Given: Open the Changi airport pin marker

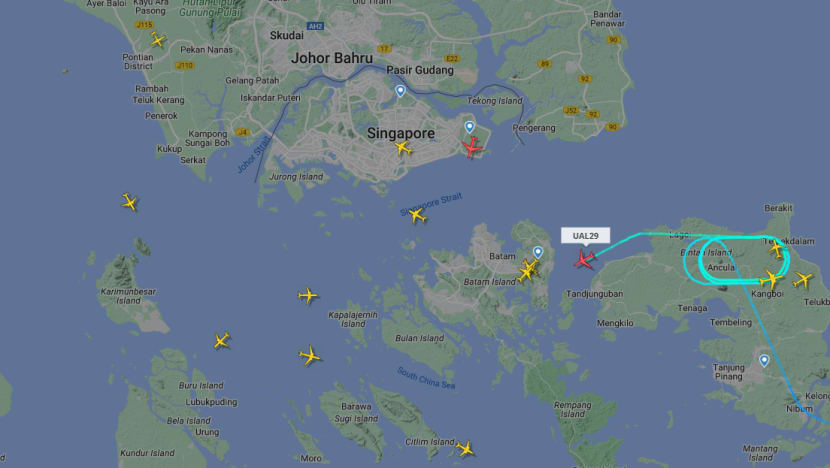Looking at the screenshot, I should 470,127.
